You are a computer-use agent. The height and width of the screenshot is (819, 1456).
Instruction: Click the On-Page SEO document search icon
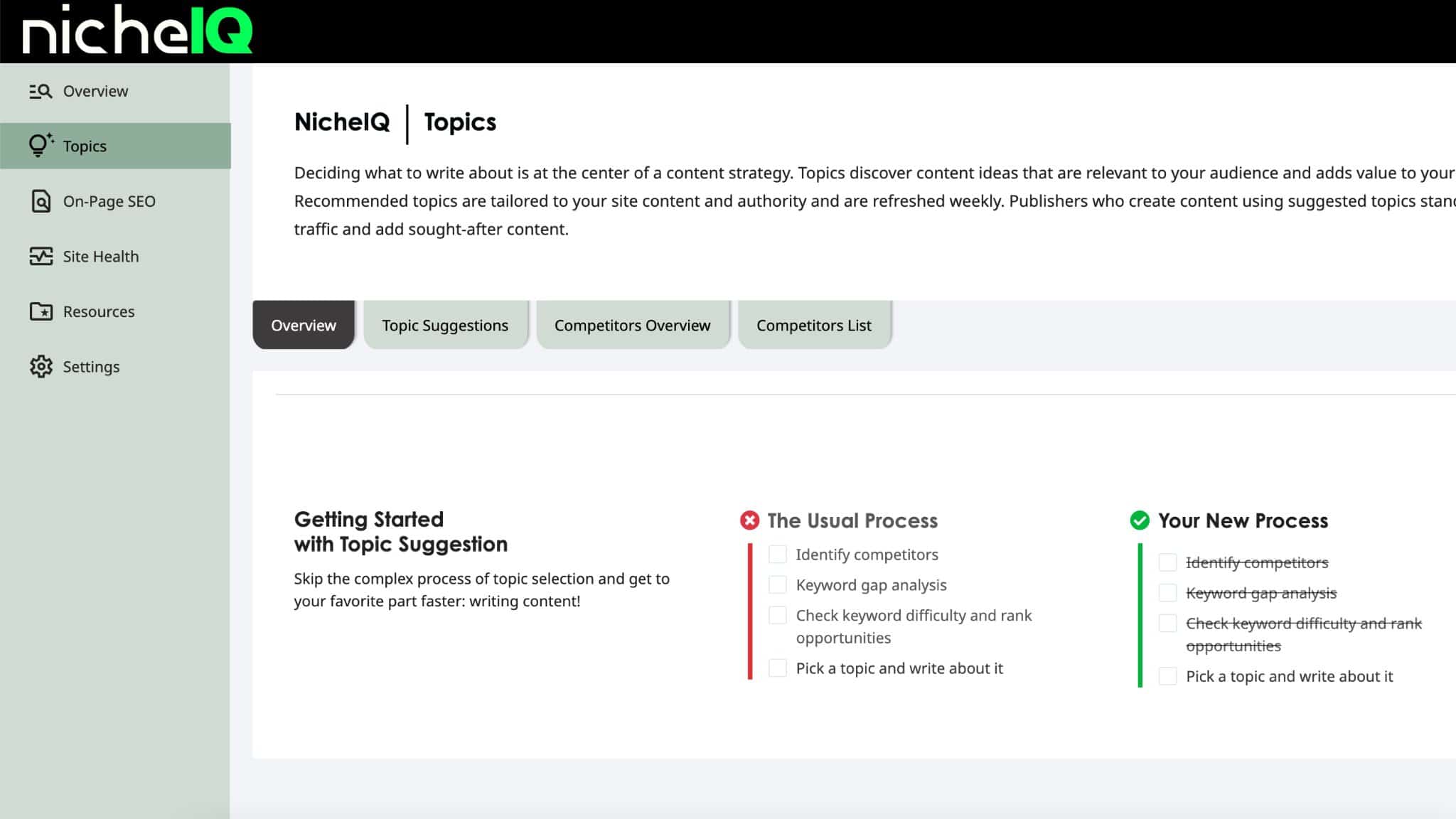[x=41, y=201]
